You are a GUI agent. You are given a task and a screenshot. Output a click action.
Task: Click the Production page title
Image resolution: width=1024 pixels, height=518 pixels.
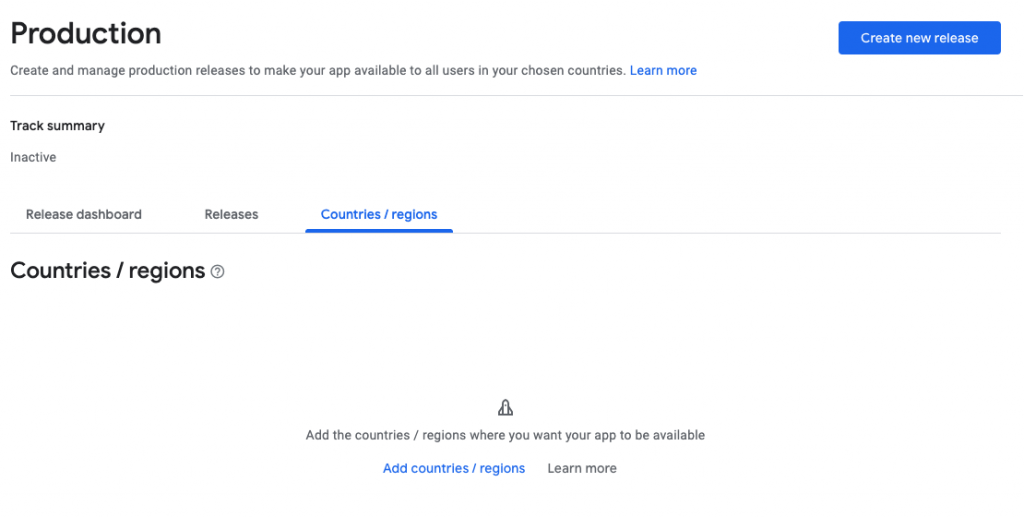(86, 33)
